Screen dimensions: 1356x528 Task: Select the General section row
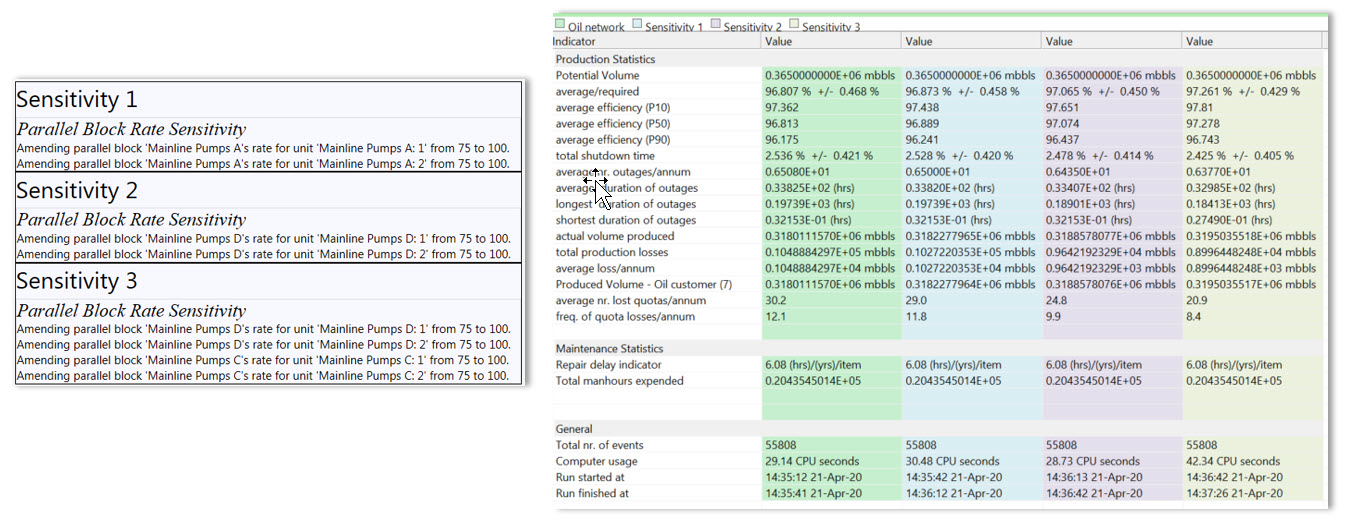pos(574,429)
